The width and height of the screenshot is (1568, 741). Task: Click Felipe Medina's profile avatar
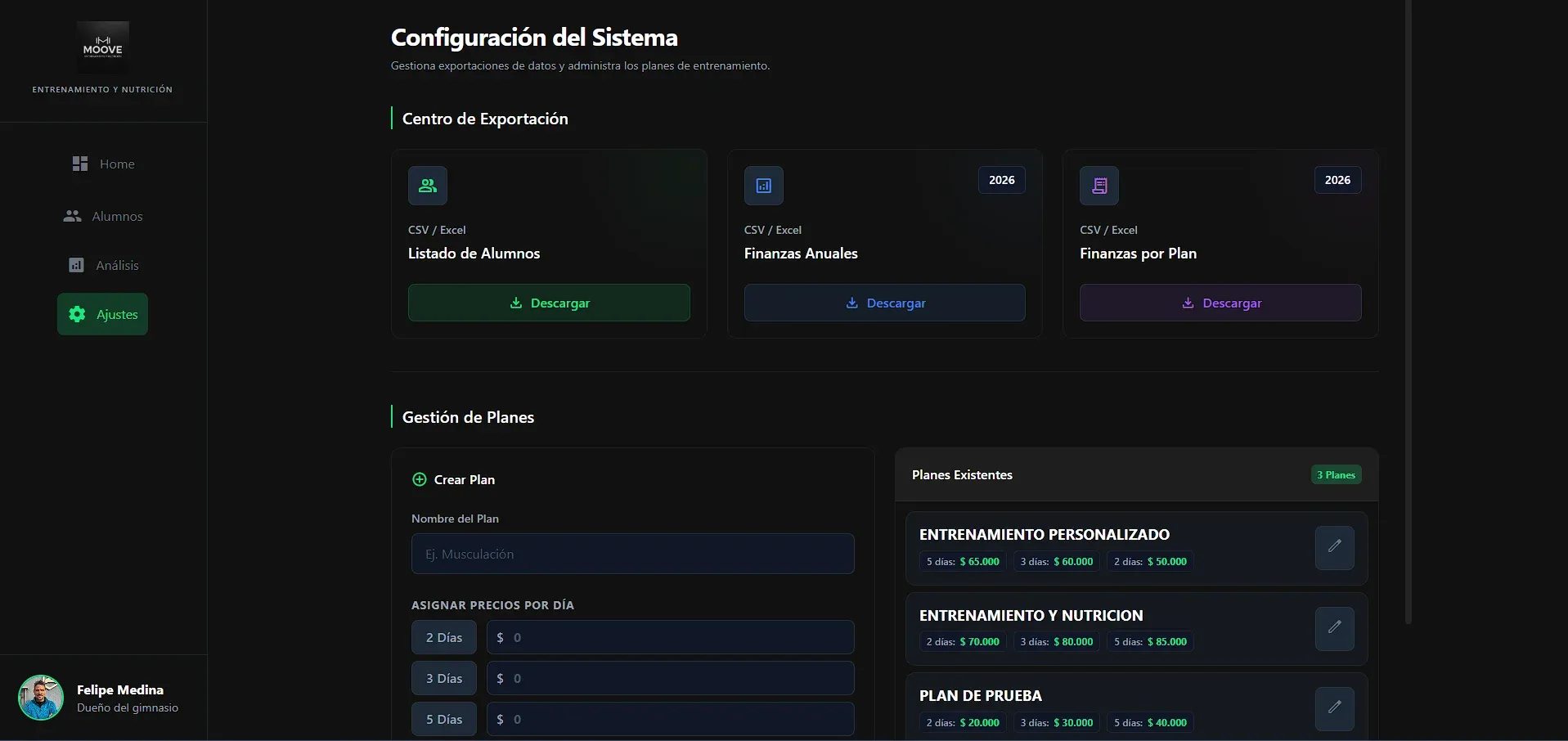[41, 698]
